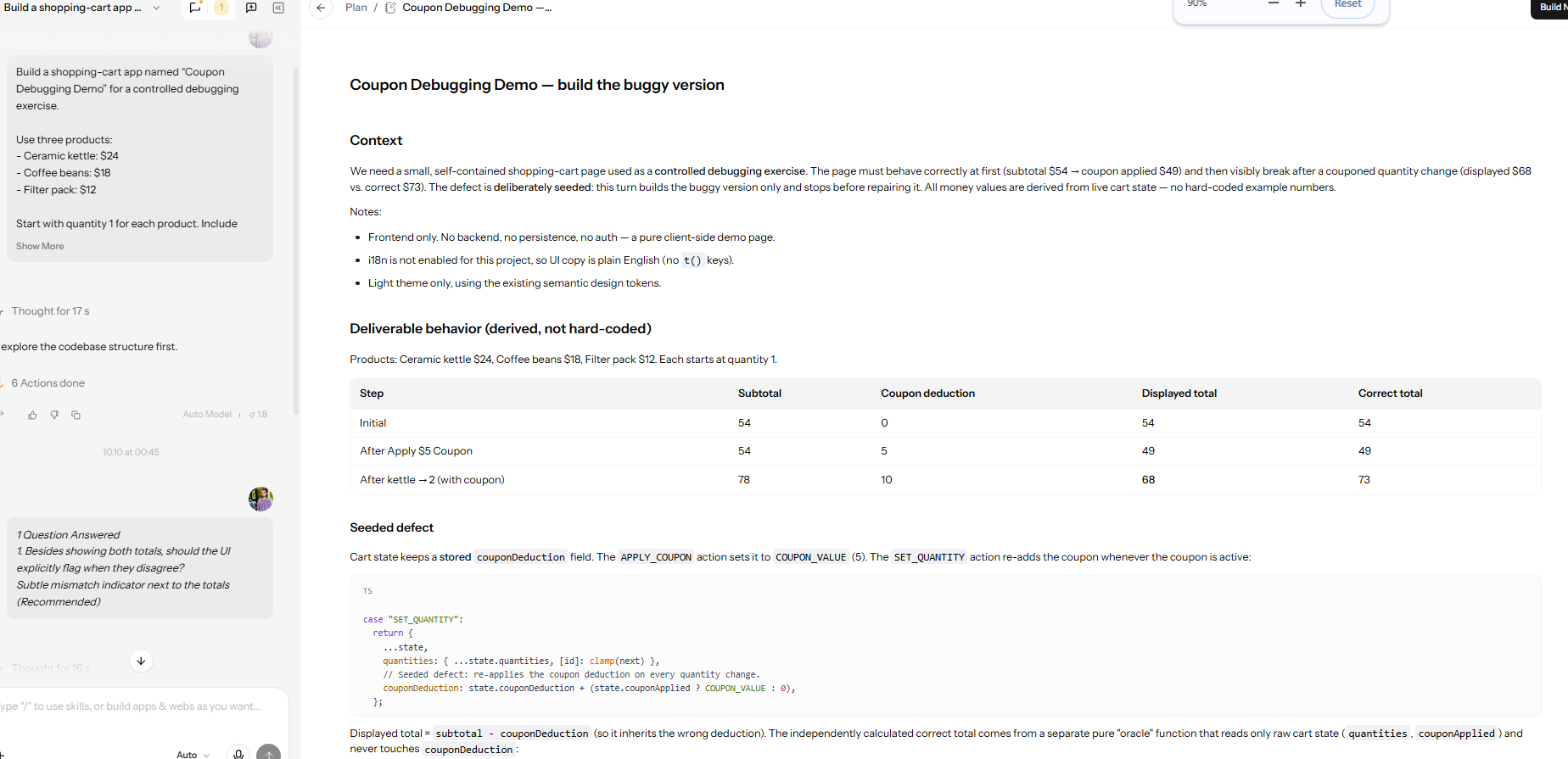Open the chat bubble icon with notification dot

195,8
